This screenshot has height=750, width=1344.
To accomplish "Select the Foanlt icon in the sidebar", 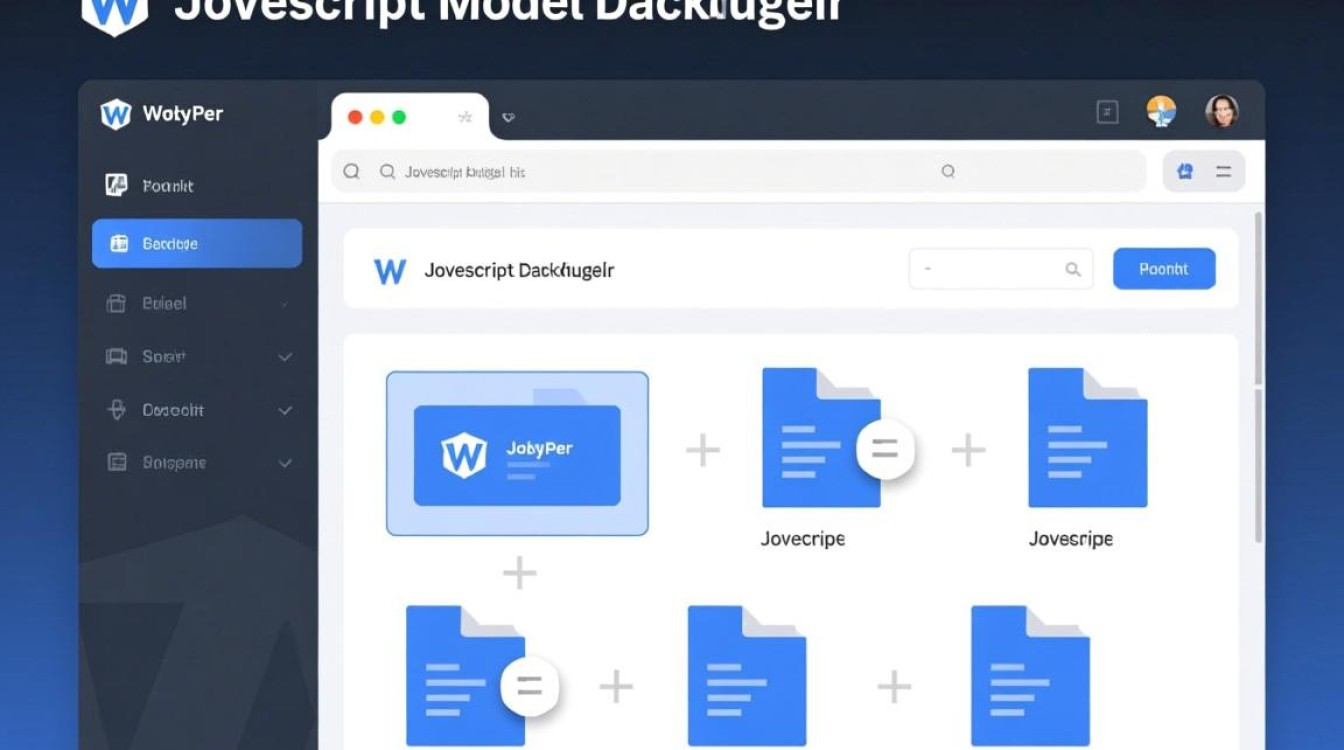I will point(117,185).
